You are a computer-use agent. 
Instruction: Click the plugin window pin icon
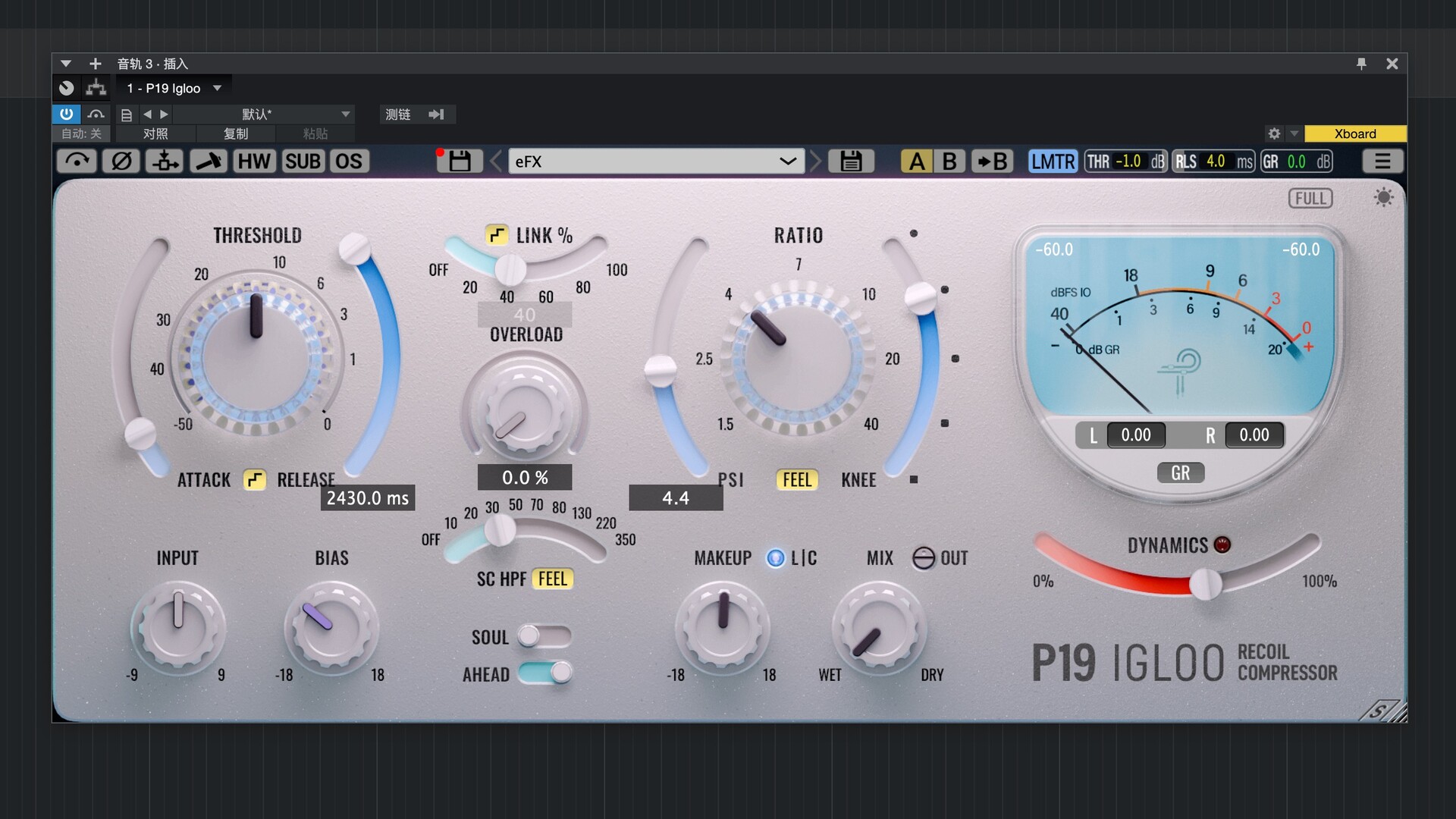(1361, 64)
